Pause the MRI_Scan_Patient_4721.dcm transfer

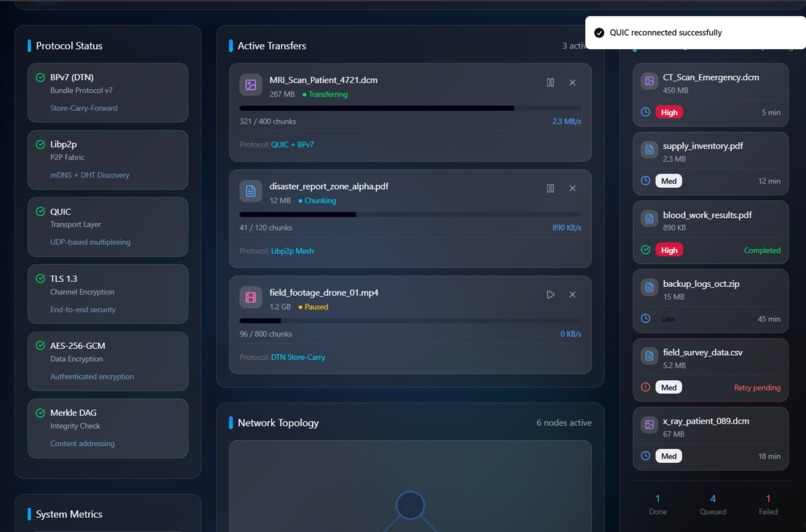click(550, 82)
